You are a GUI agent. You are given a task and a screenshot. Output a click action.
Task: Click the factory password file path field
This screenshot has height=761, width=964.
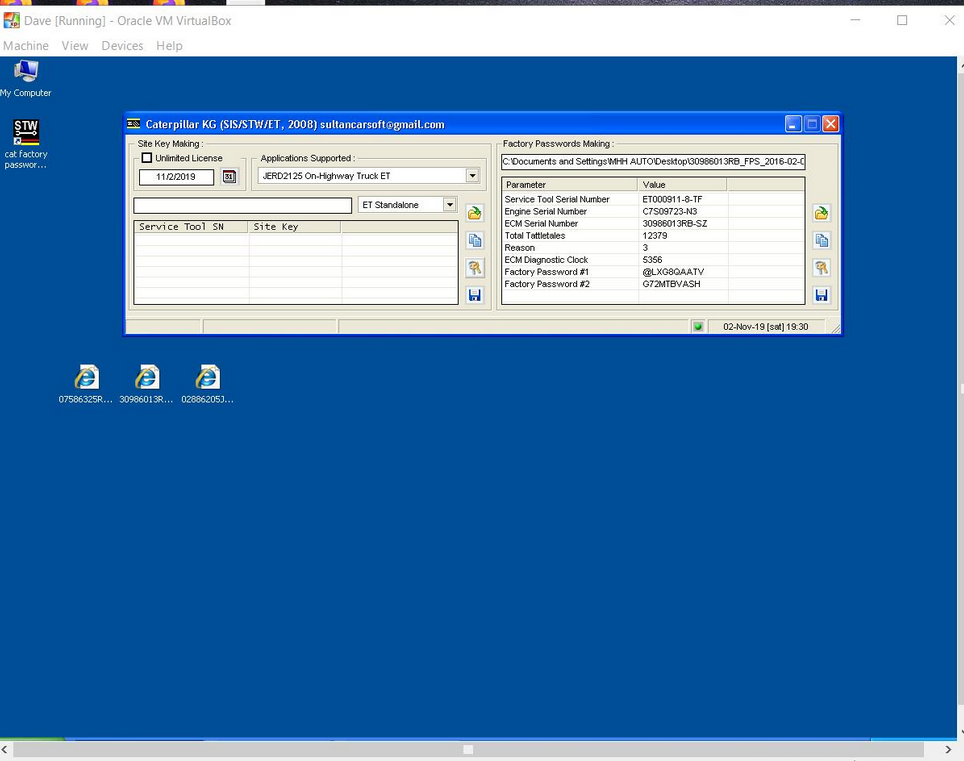653,162
